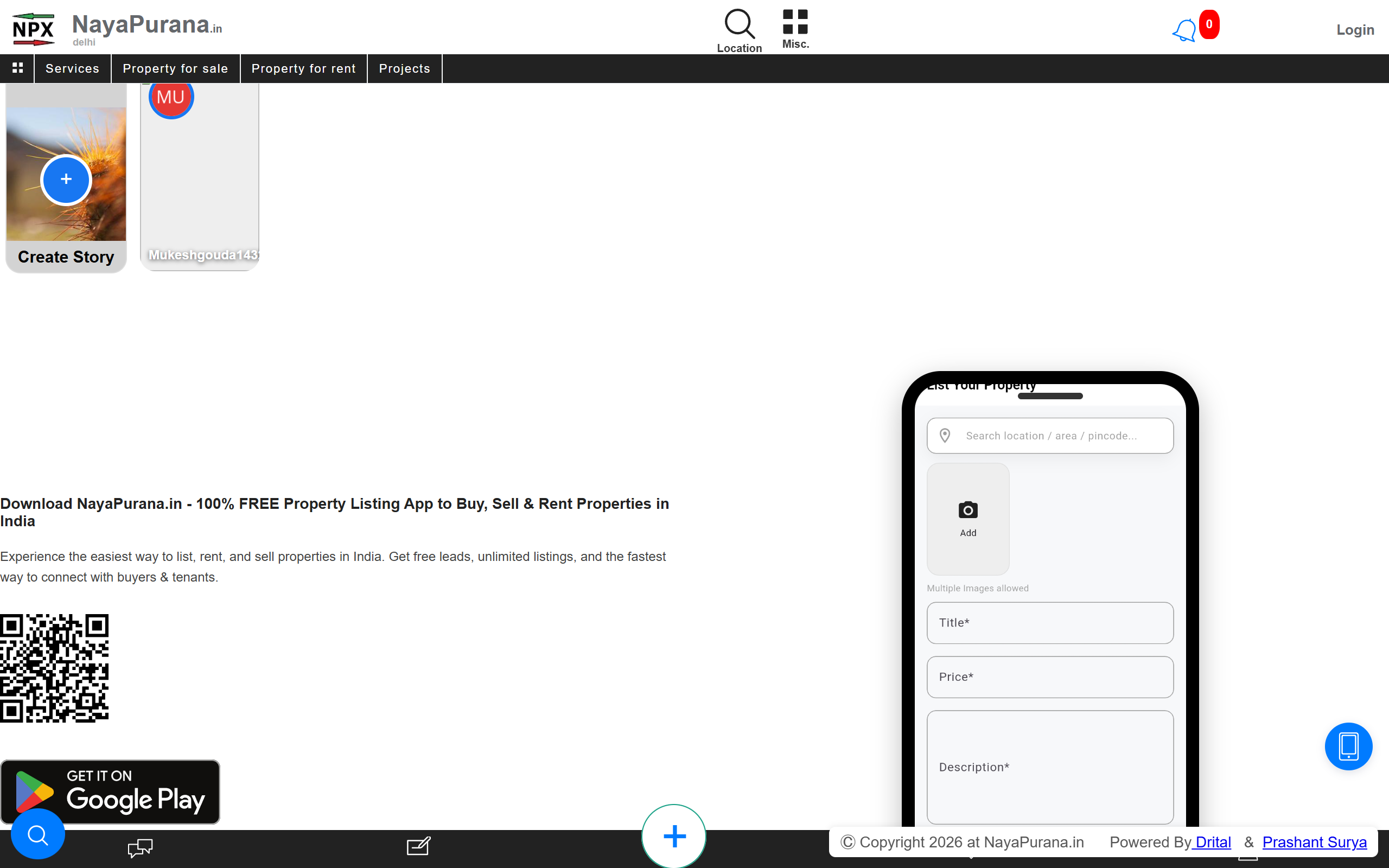This screenshot has width=1389, height=868.
Task: Open the grid menu icon in navbar
Action: (x=17, y=68)
